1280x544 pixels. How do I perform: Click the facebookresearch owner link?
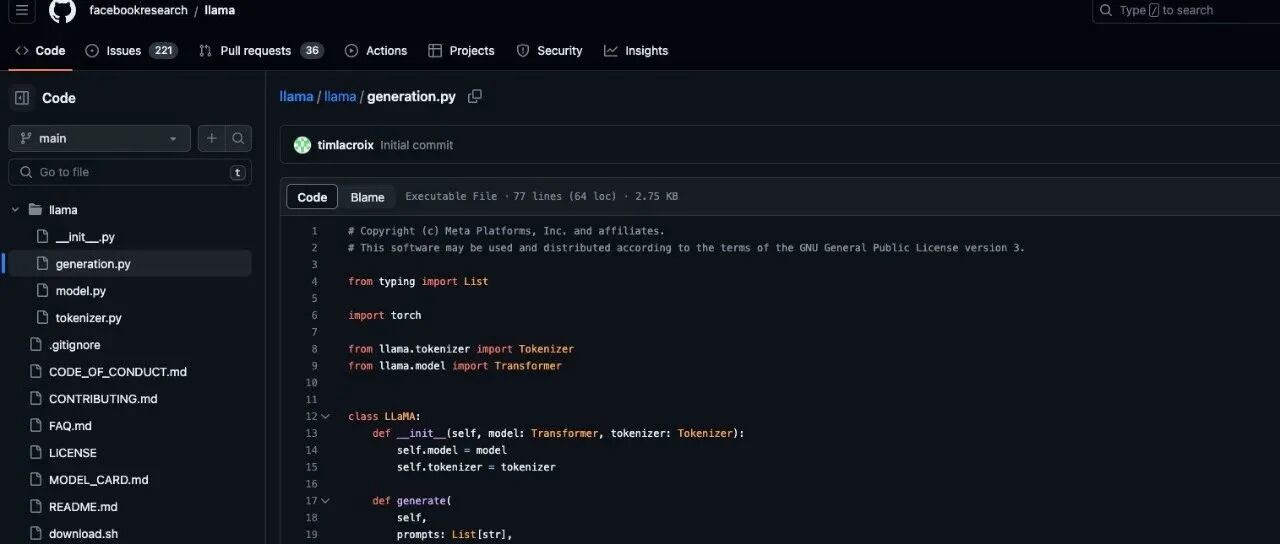[x=138, y=10]
